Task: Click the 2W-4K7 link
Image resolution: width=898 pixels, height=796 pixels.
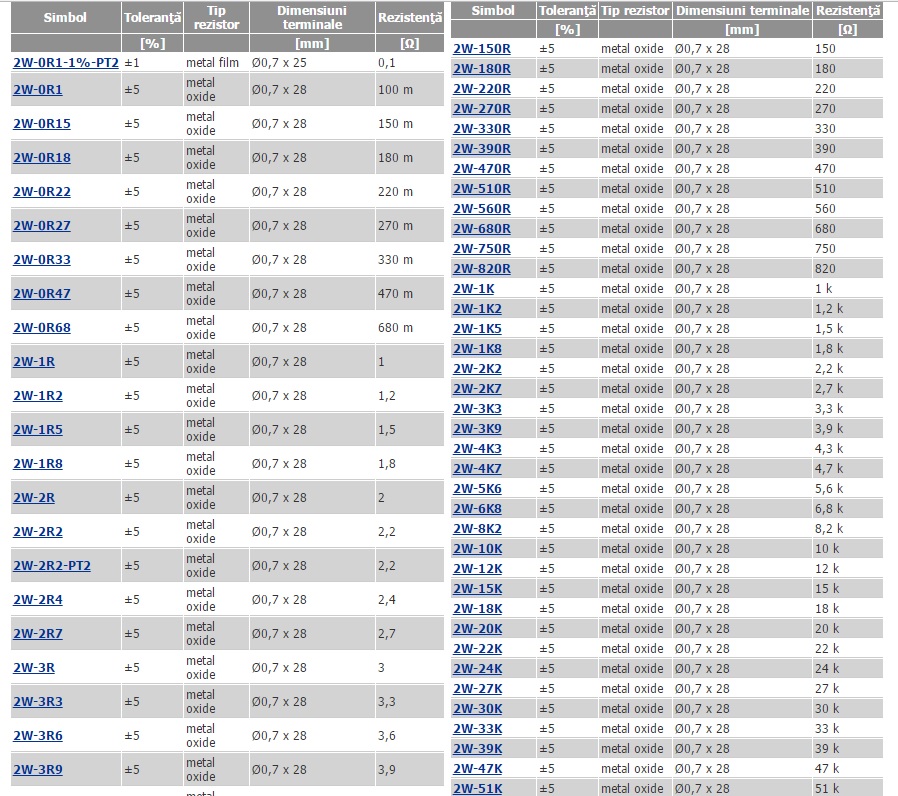Action: coord(478,469)
